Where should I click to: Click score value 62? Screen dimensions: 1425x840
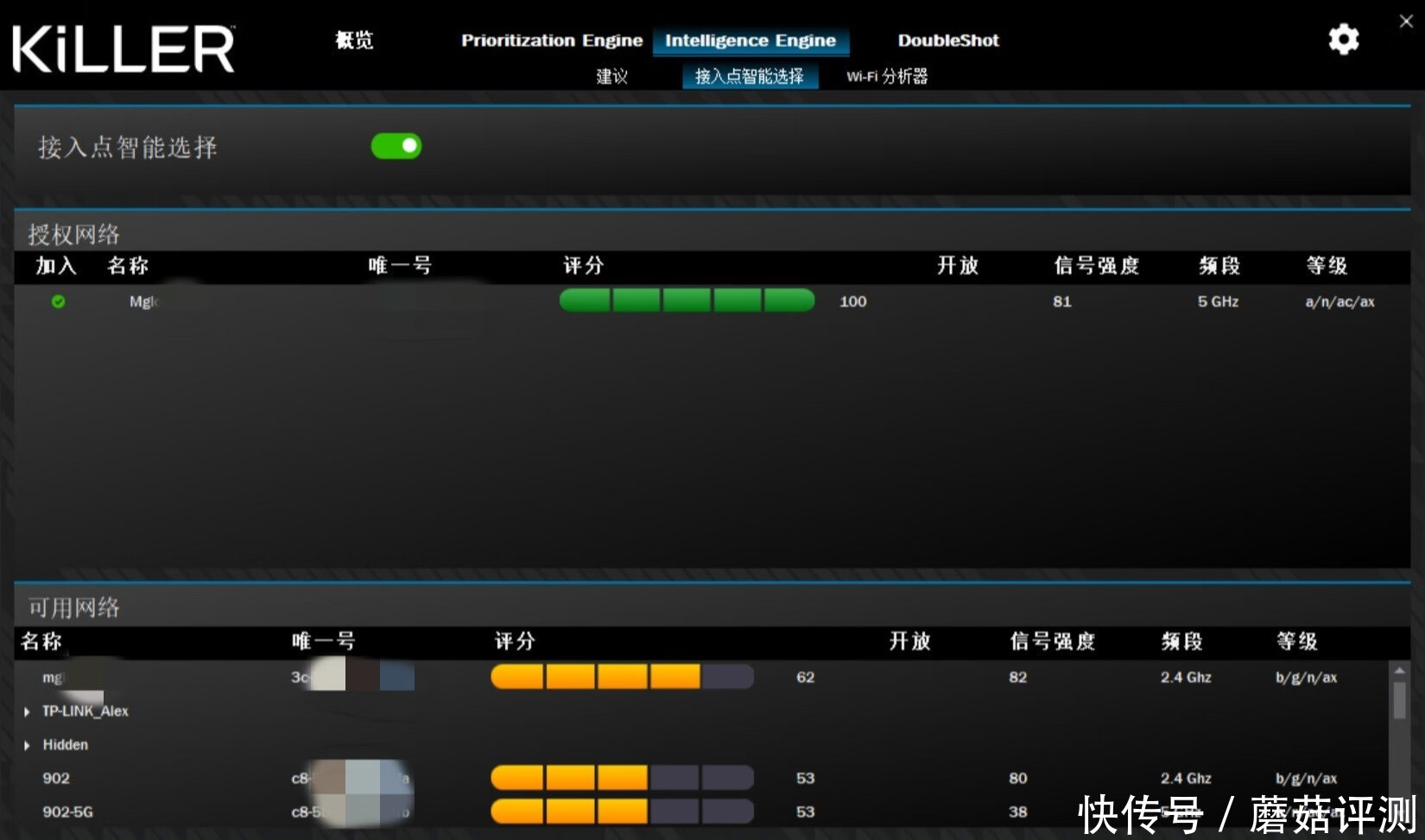click(x=805, y=678)
